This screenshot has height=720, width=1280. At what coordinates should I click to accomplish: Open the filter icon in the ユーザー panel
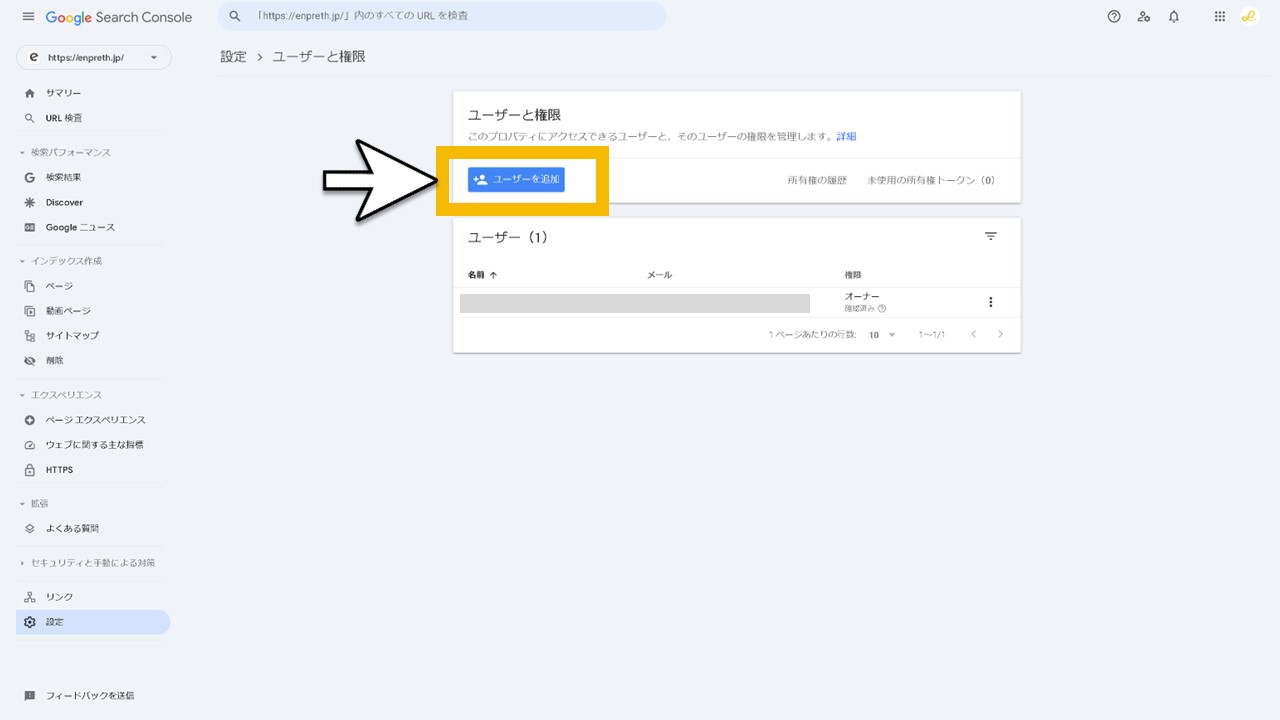click(991, 236)
